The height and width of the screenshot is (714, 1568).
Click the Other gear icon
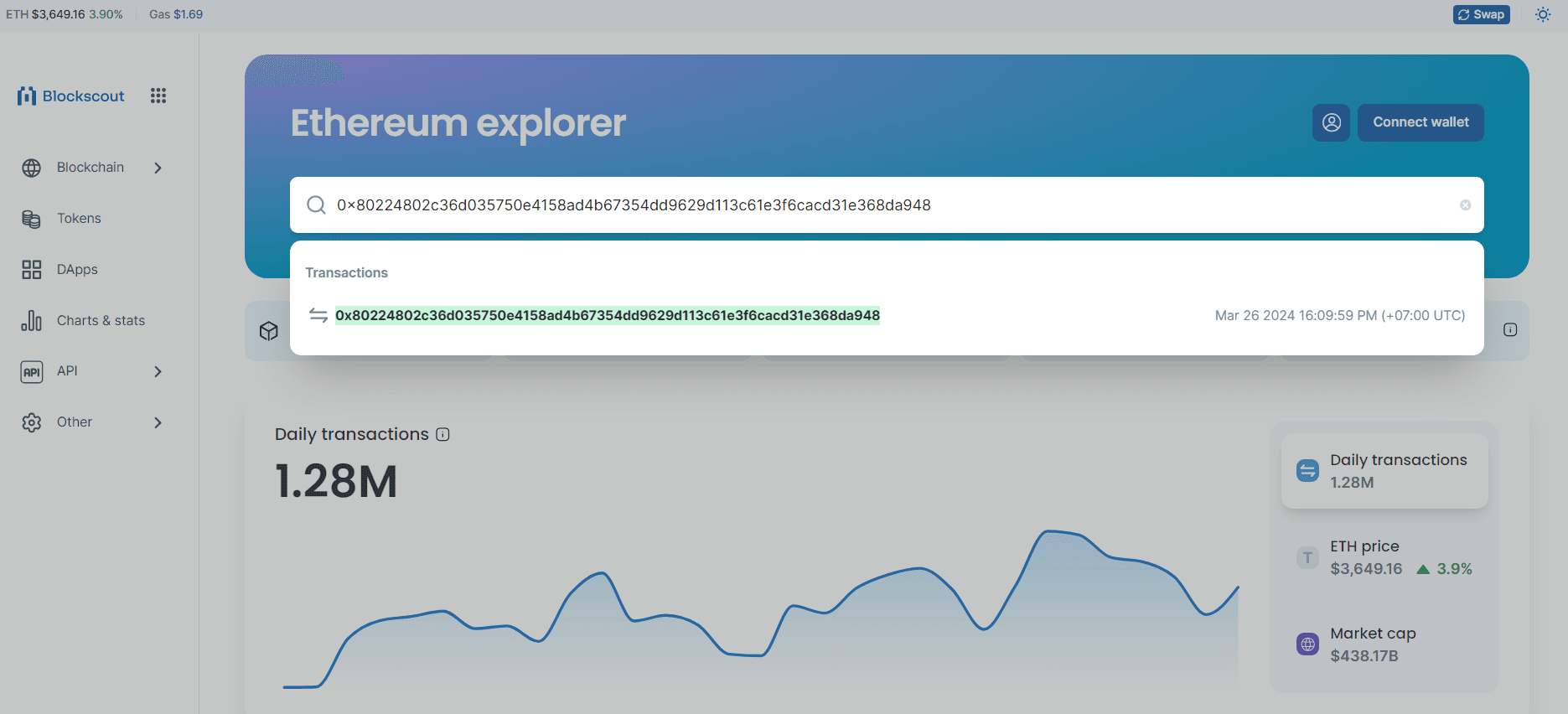pos(32,422)
